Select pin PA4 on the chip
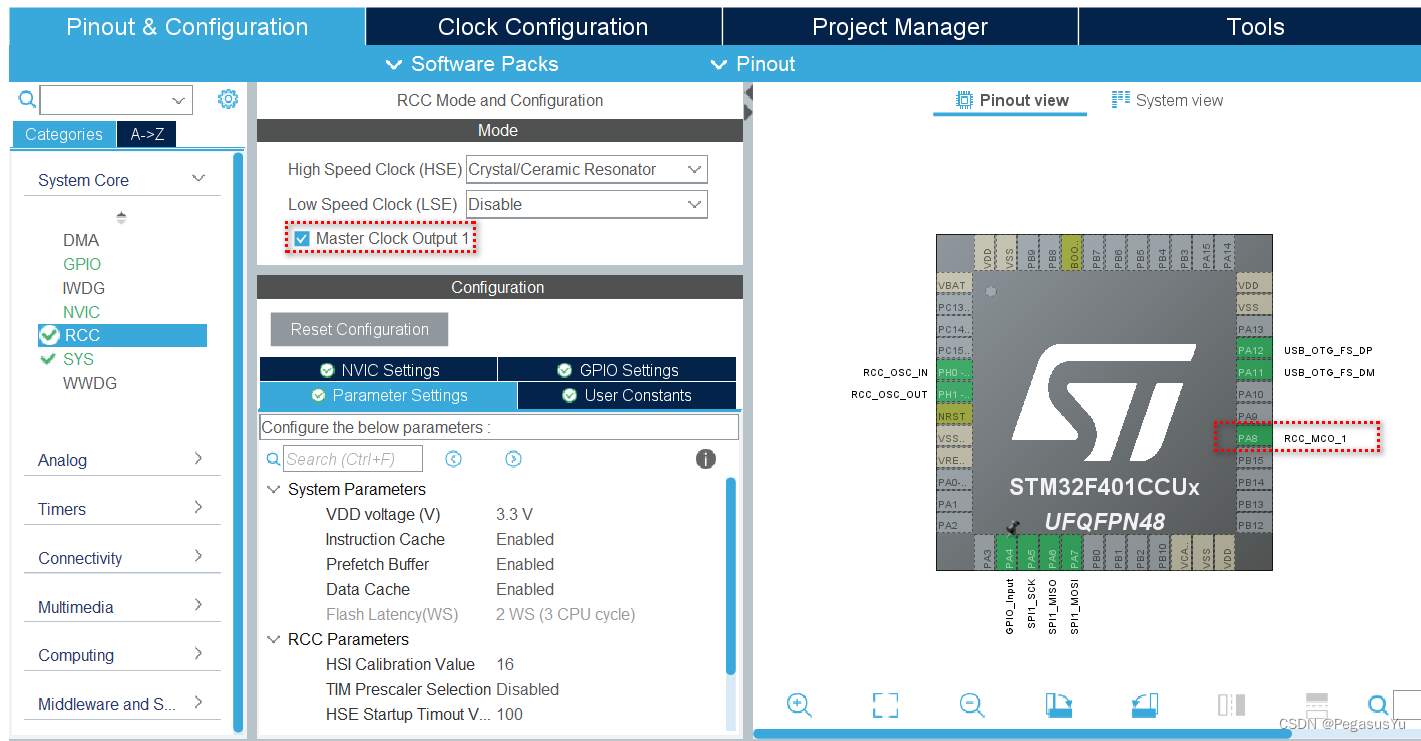The width and height of the screenshot is (1421, 741). click(x=1008, y=552)
